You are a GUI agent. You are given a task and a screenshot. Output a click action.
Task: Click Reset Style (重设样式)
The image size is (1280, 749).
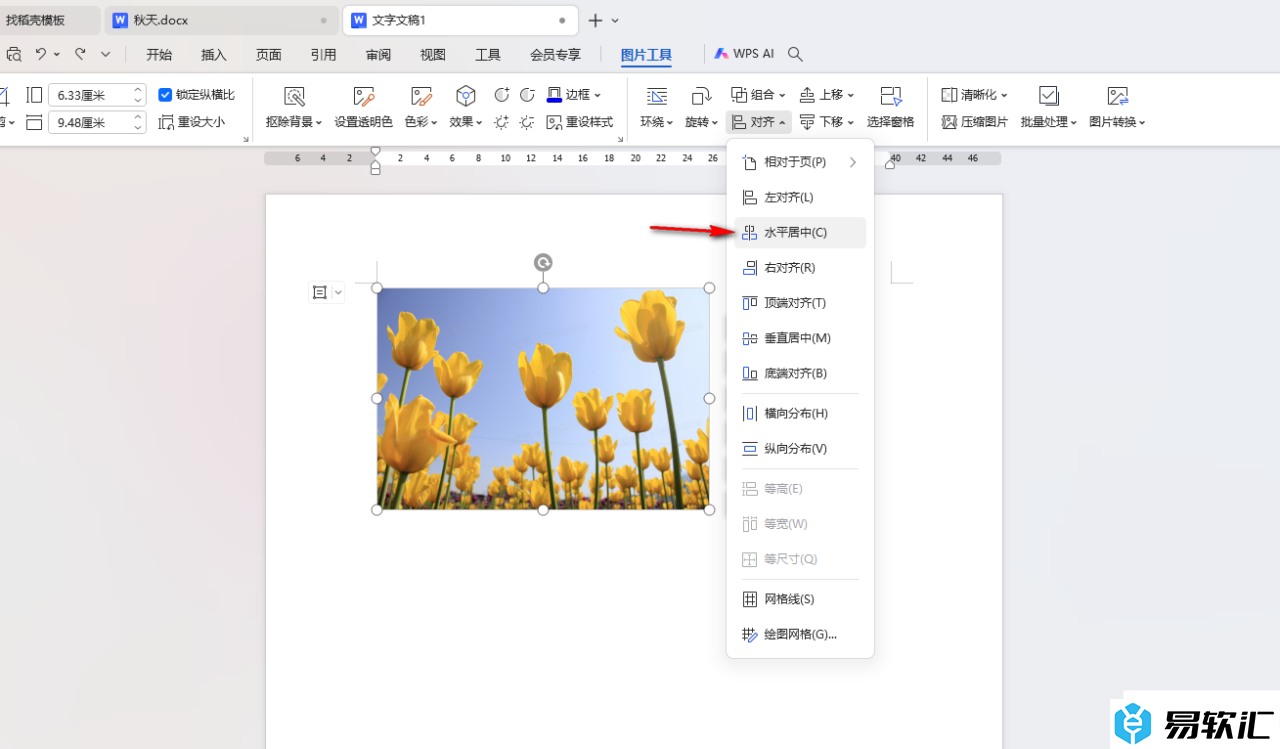click(x=580, y=122)
